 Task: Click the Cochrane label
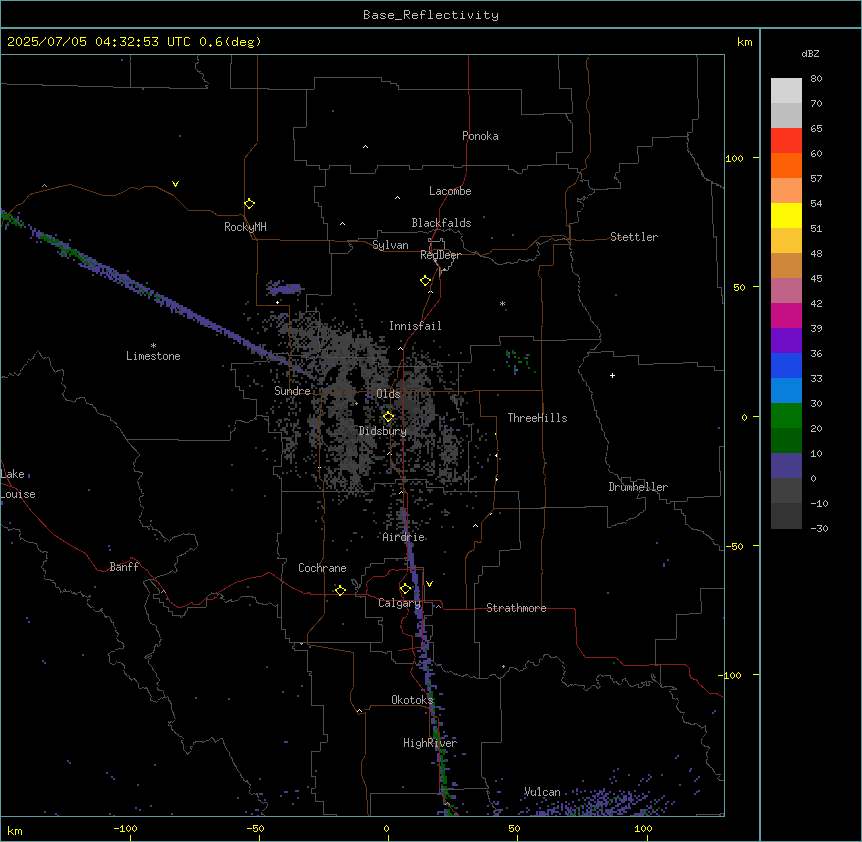322,568
